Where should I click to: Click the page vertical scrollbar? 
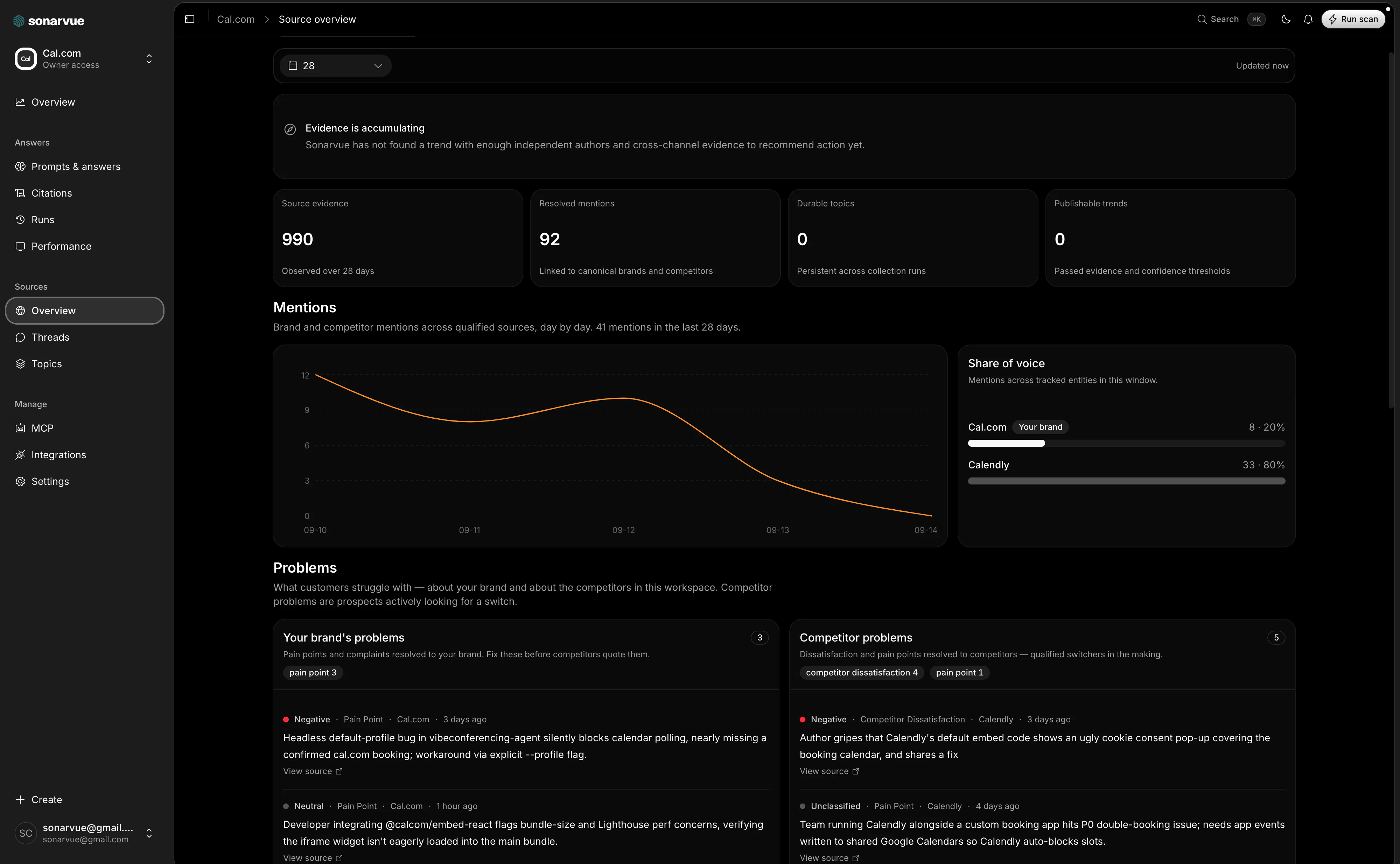click(1391, 231)
